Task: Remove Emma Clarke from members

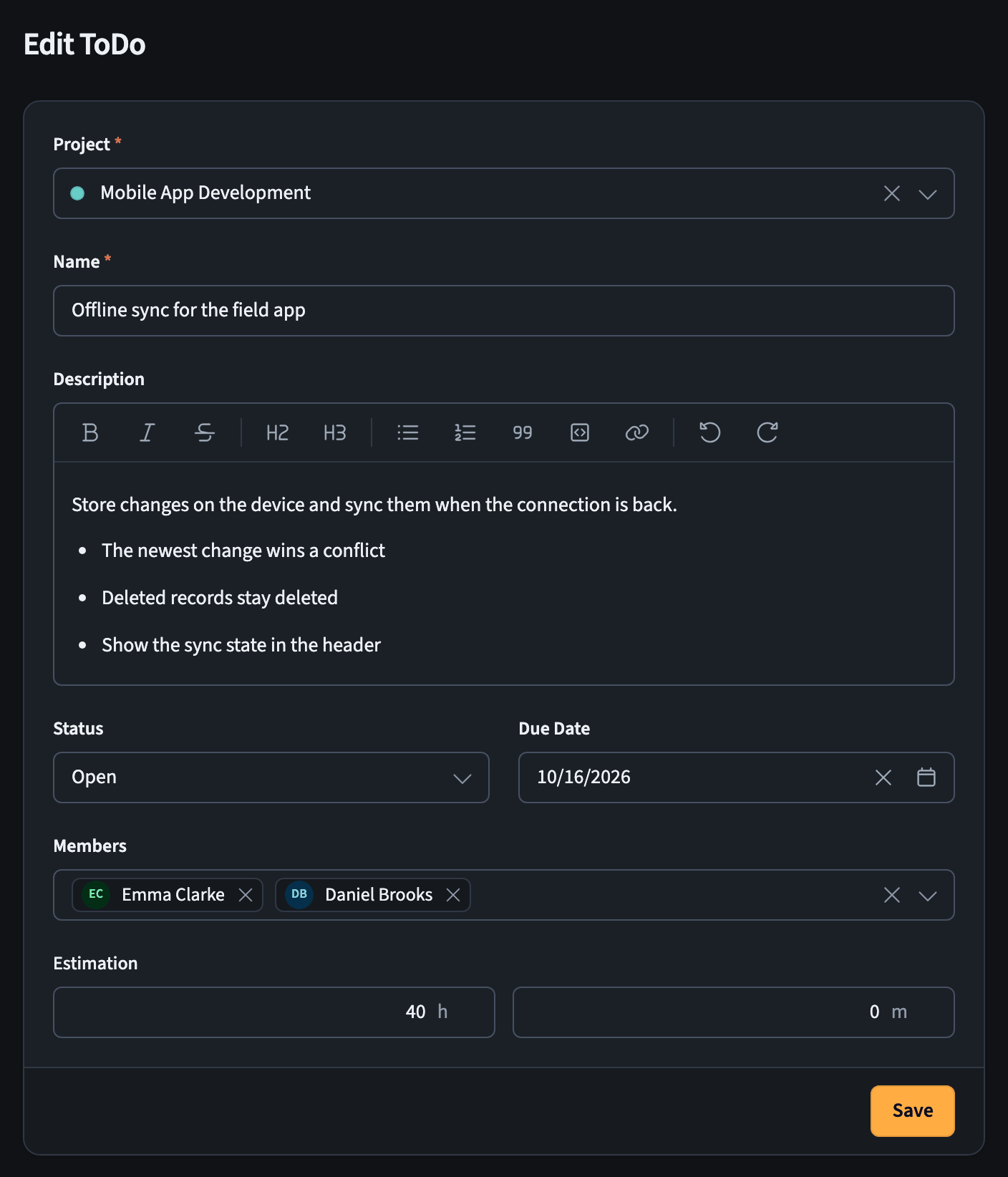Action: (246, 895)
